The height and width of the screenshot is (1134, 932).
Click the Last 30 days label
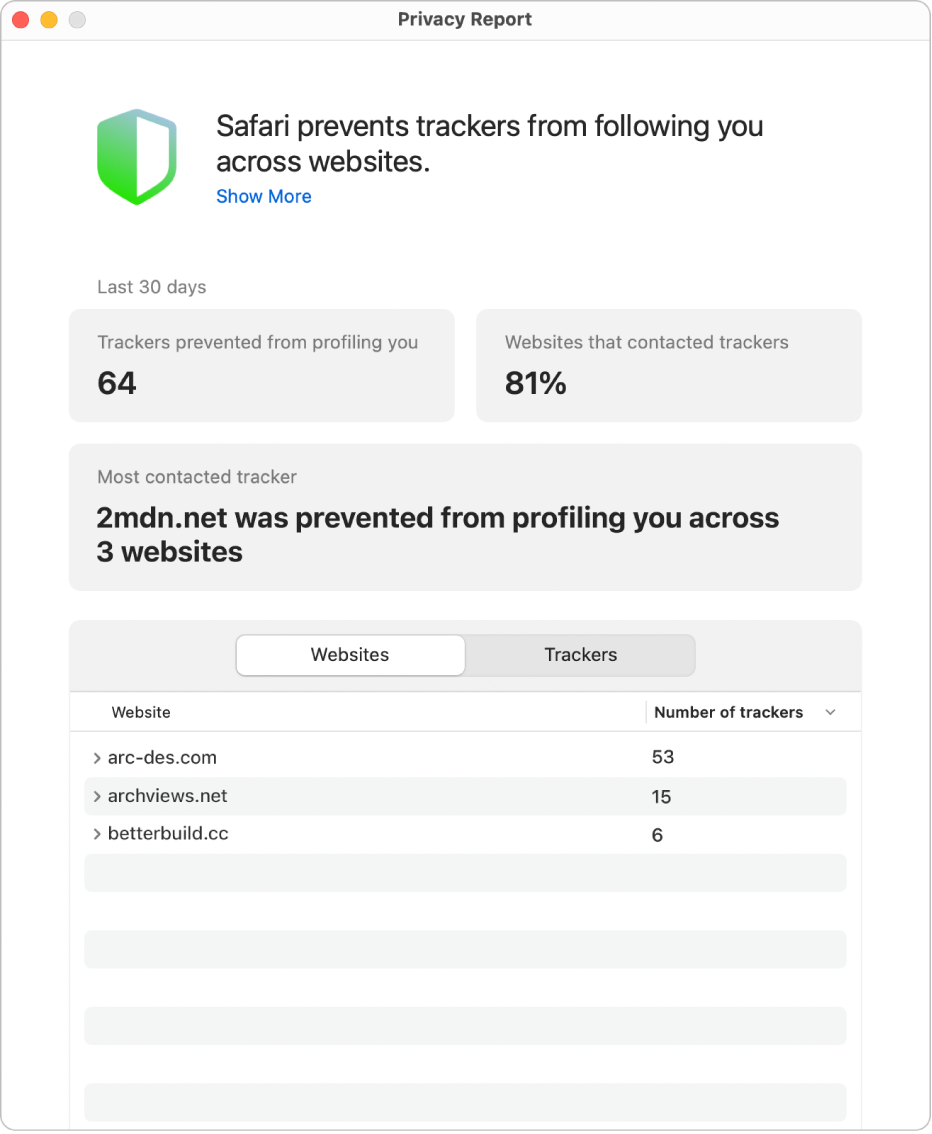[x=151, y=287]
